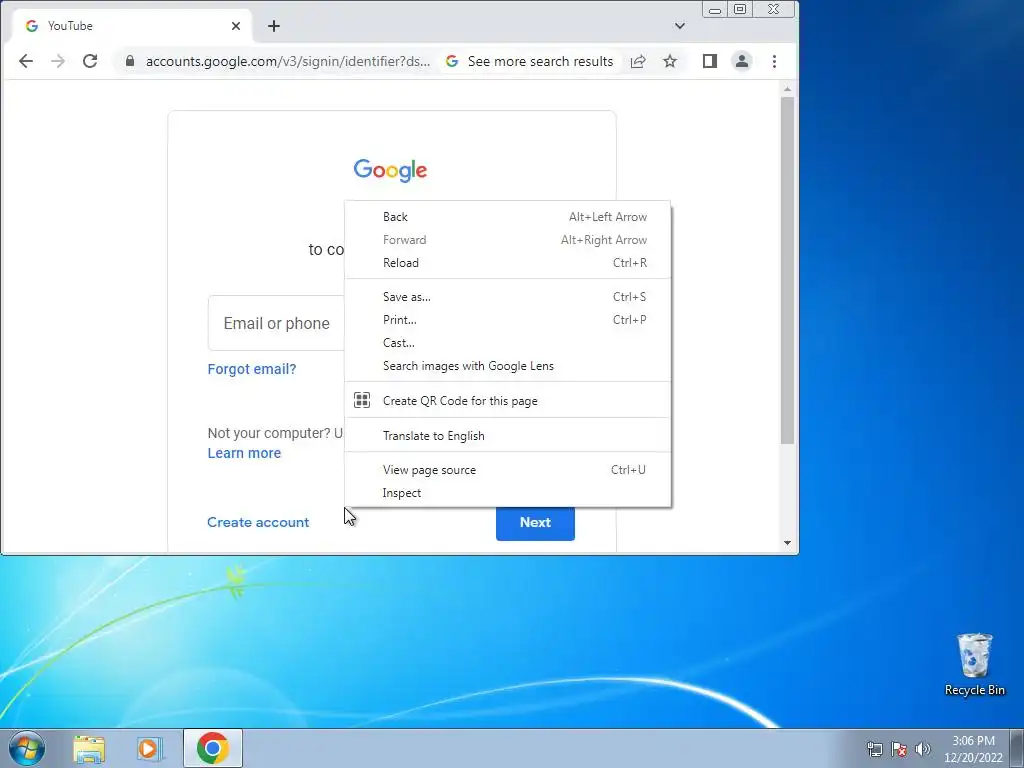
Task: Open Chrome three-dot menu
Action: click(x=775, y=61)
